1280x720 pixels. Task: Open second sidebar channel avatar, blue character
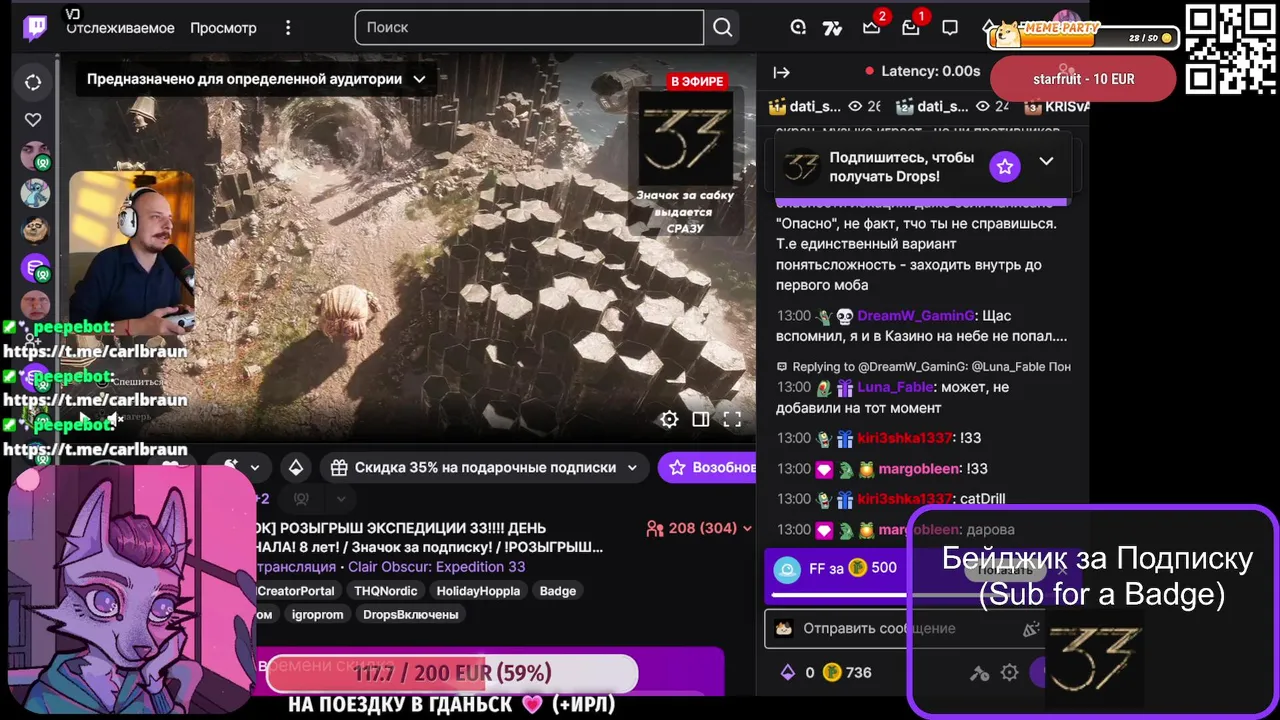click(35, 193)
